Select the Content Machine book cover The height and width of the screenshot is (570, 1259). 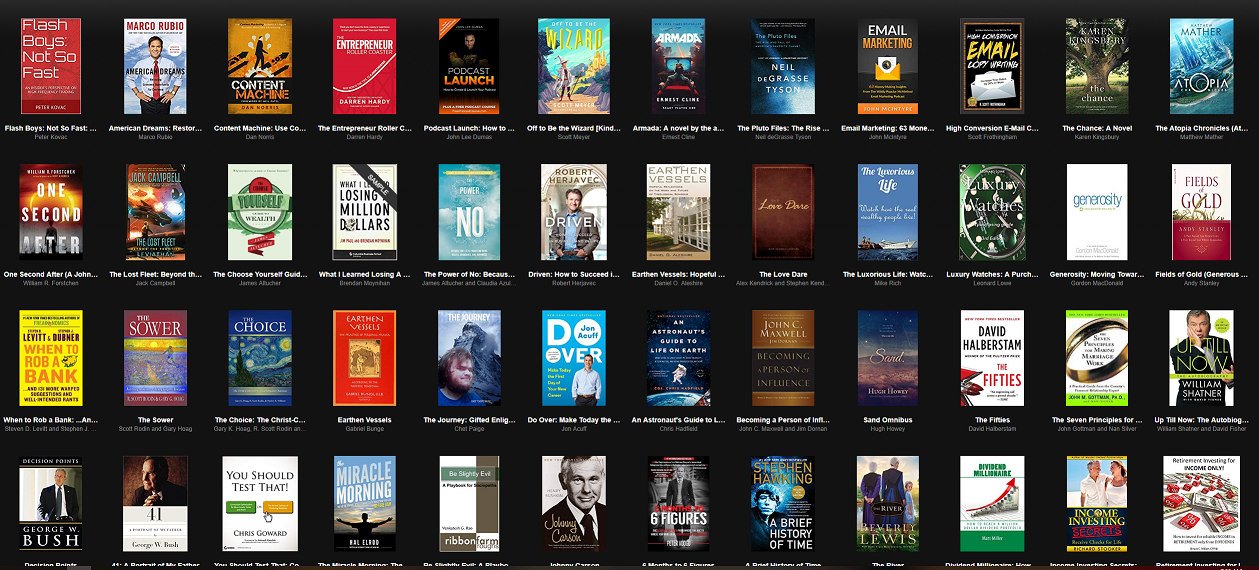click(260, 66)
